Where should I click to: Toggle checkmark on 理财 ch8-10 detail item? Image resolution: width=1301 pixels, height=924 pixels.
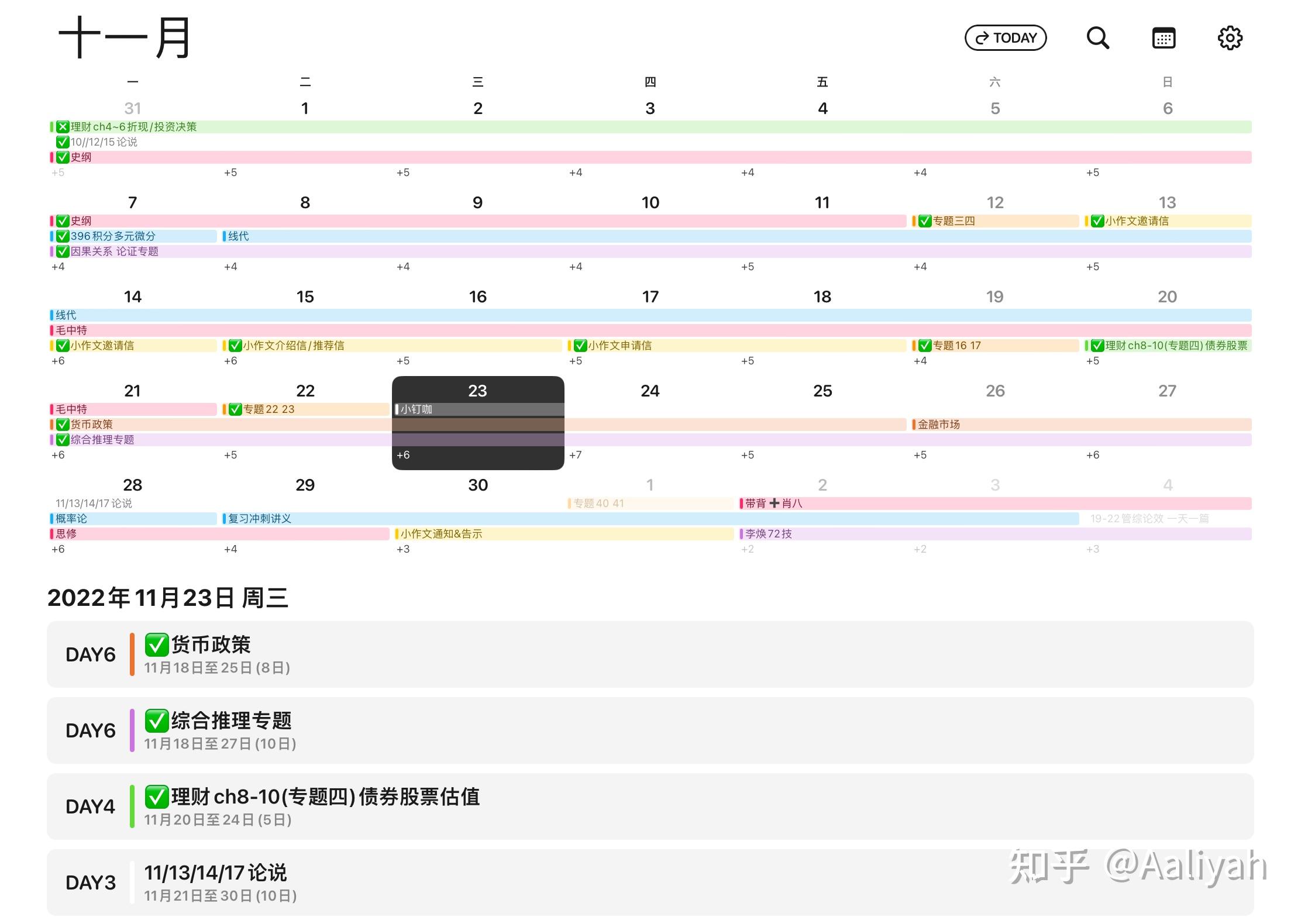pyautogui.click(x=157, y=797)
